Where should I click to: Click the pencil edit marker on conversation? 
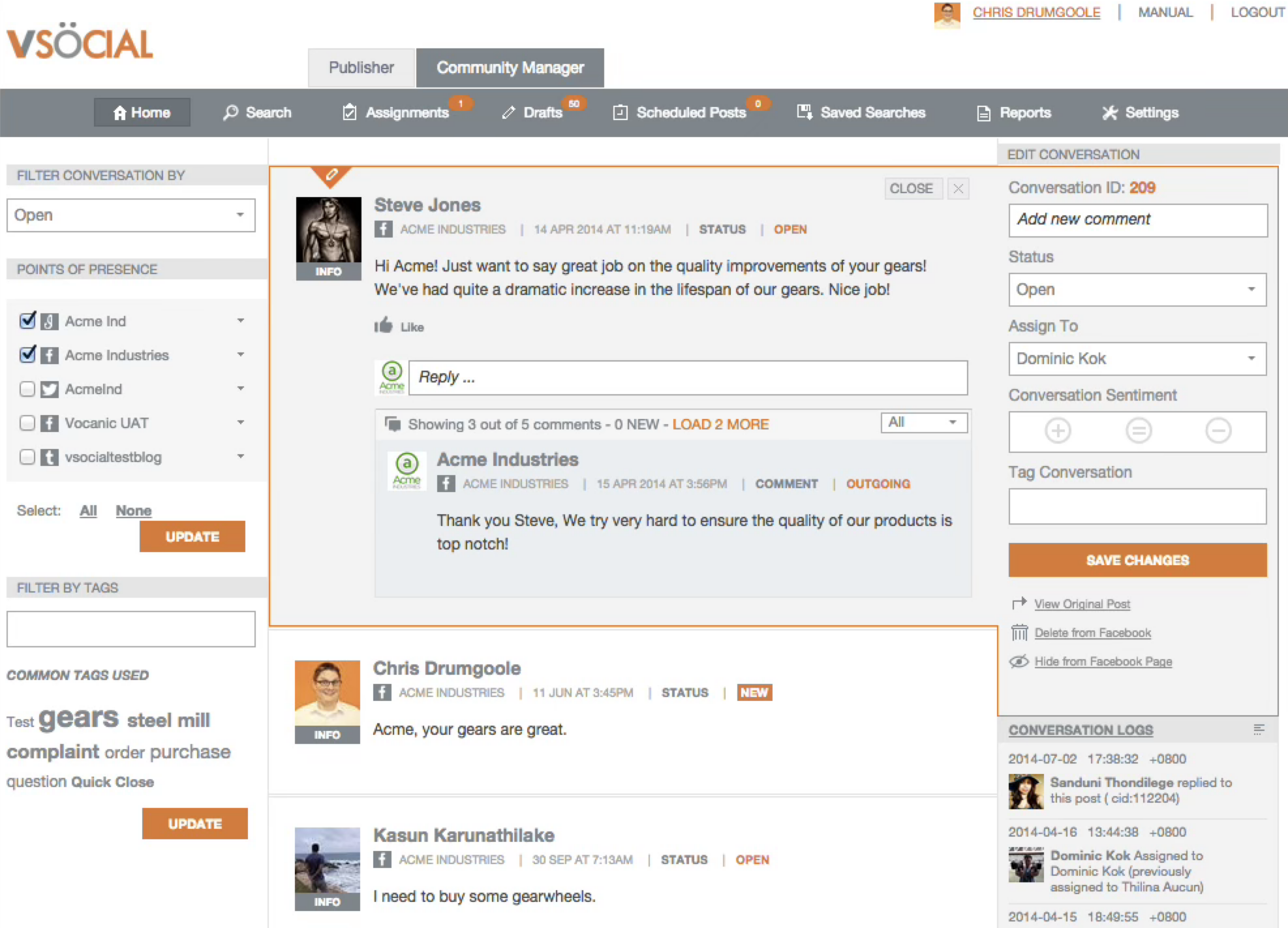(x=331, y=174)
